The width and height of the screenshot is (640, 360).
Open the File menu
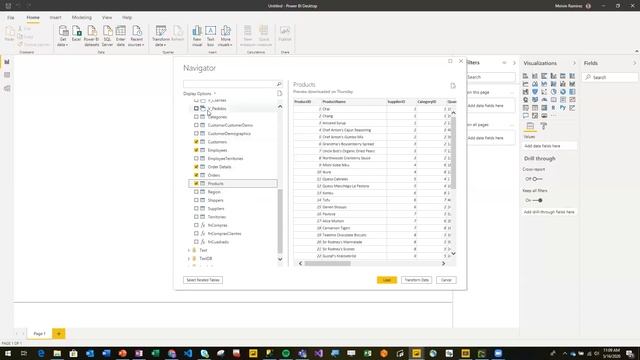11,18
